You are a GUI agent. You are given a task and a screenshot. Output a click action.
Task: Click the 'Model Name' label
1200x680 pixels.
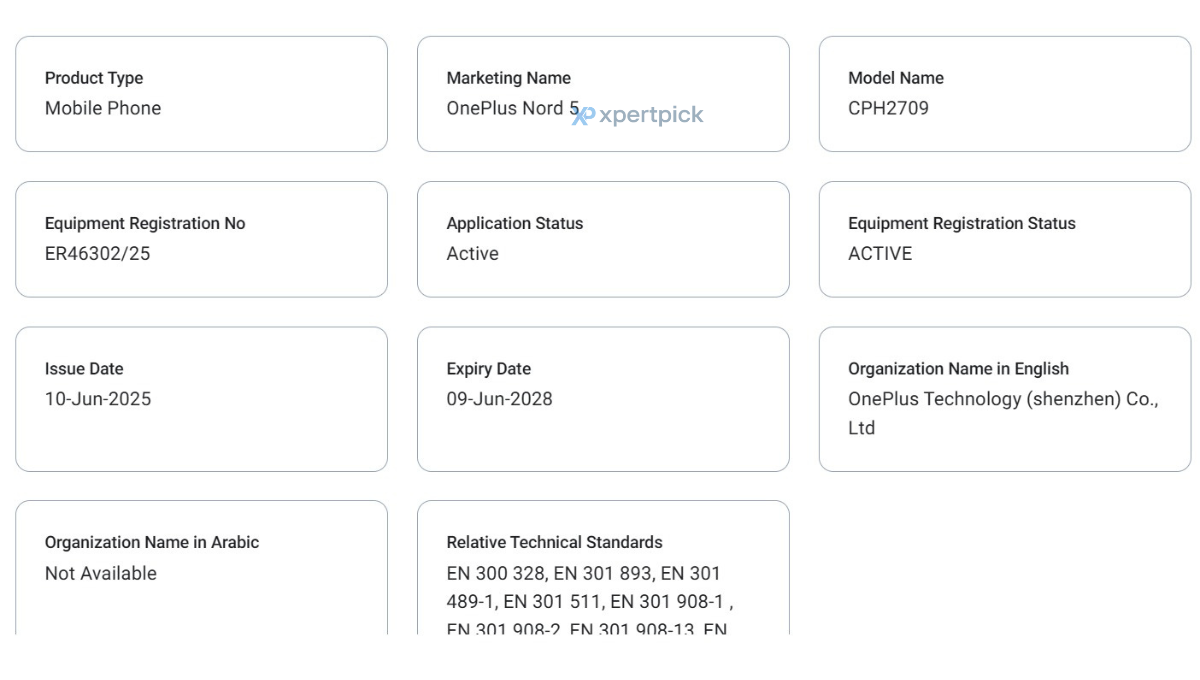pyautogui.click(x=896, y=78)
